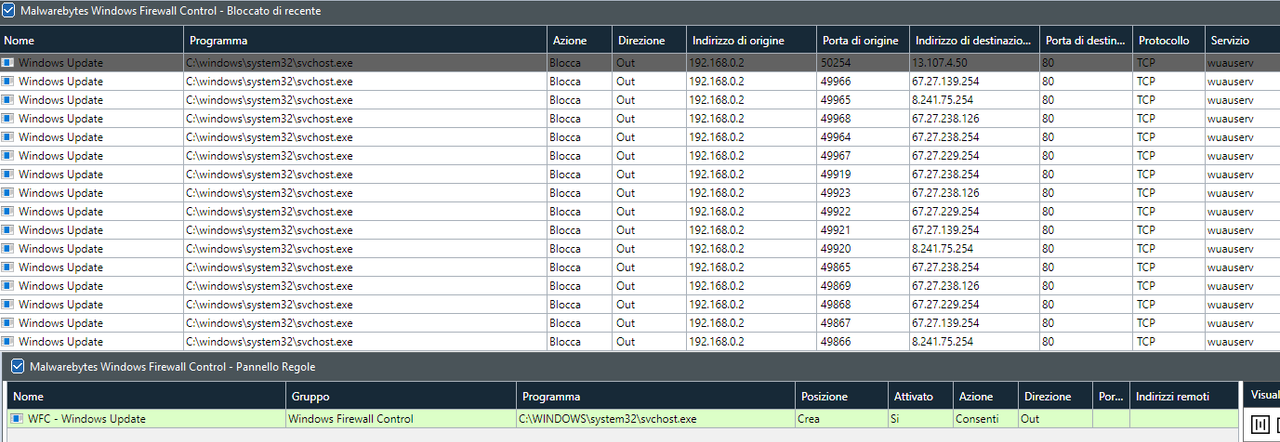Image resolution: width=1280 pixels, height=442 pixels.
Task: Select the origin port cell 49923
Action: pos(862,193)
